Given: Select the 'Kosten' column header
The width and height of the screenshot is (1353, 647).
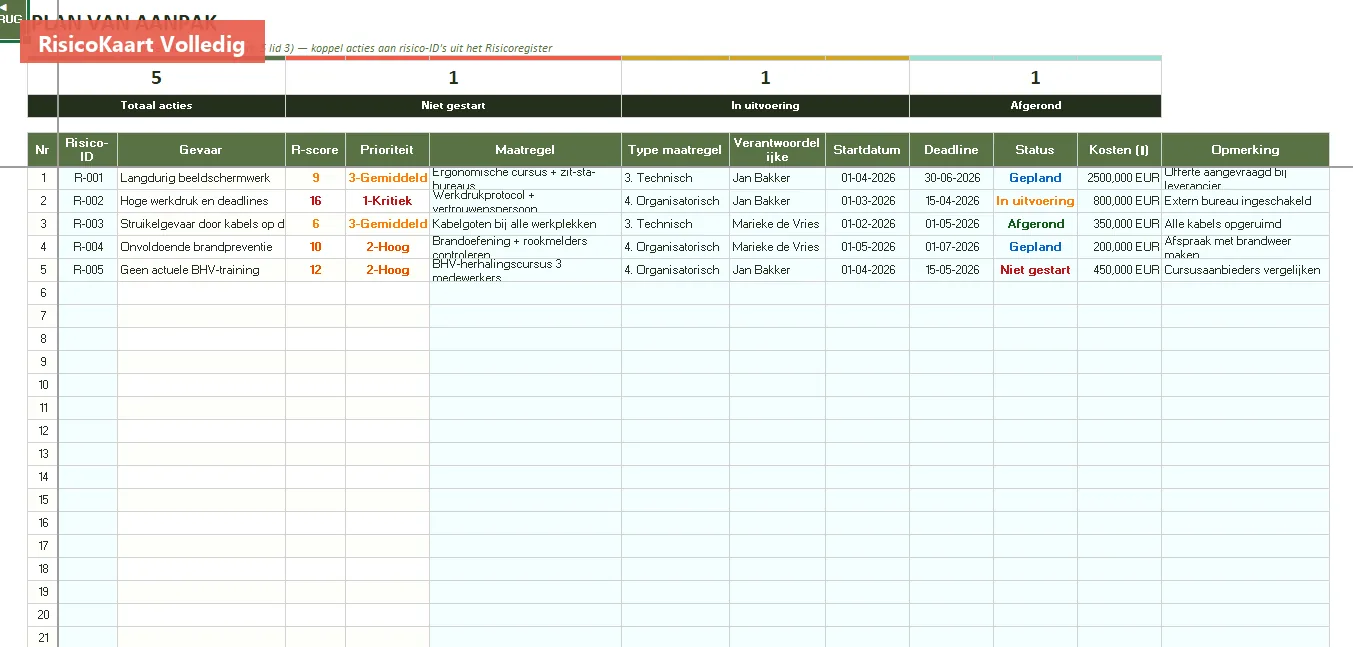Looking at the screenshot, I should point(1119,149).
